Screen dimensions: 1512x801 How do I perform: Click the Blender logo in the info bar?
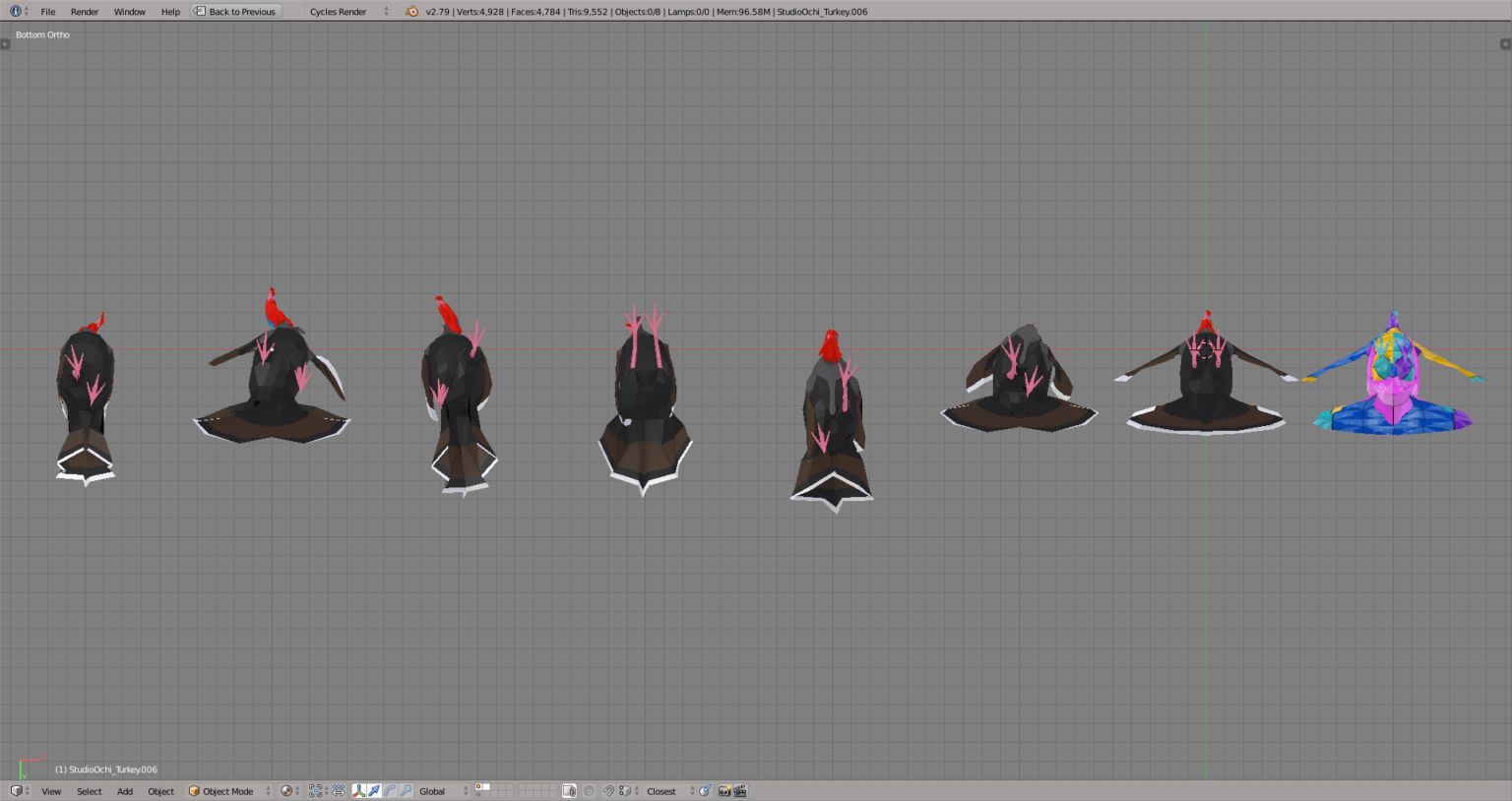point(410,11)
